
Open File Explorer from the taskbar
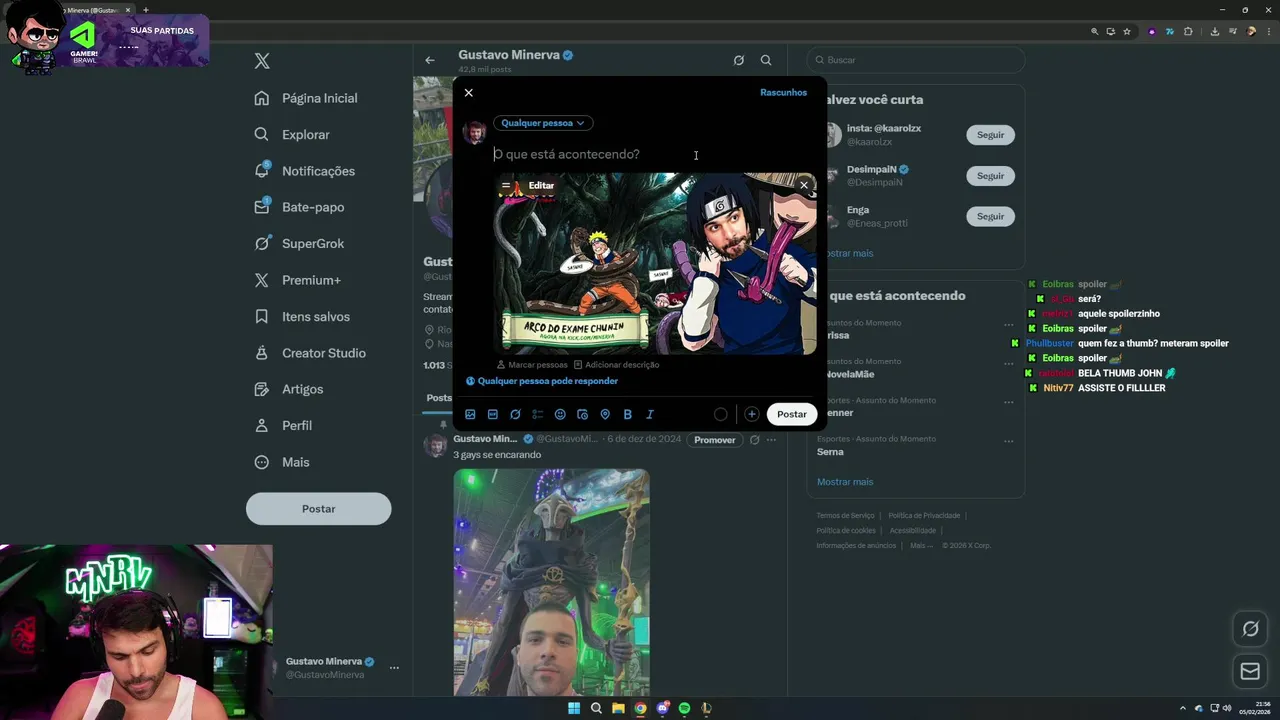point(618,708)
